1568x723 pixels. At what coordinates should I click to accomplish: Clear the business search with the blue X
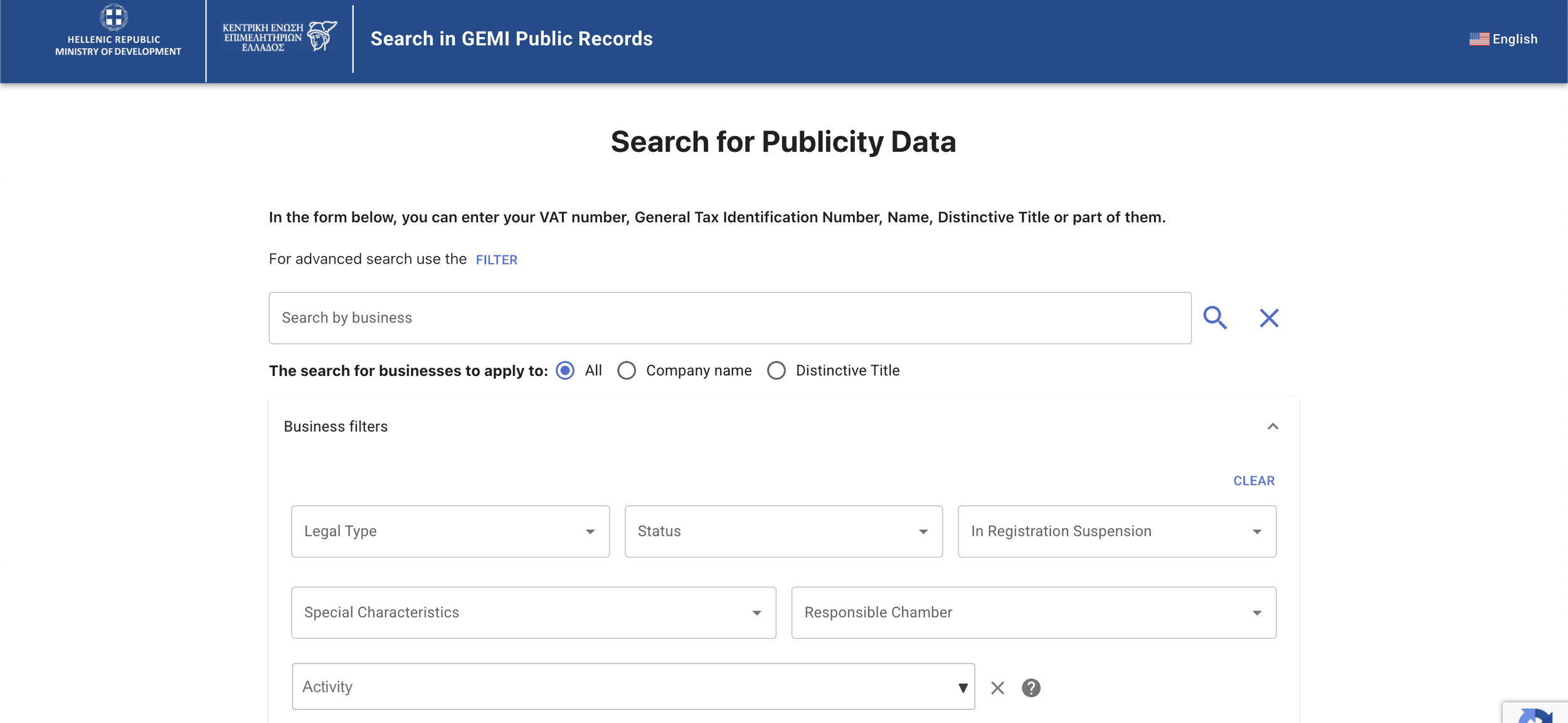[x=1269, y=318]
